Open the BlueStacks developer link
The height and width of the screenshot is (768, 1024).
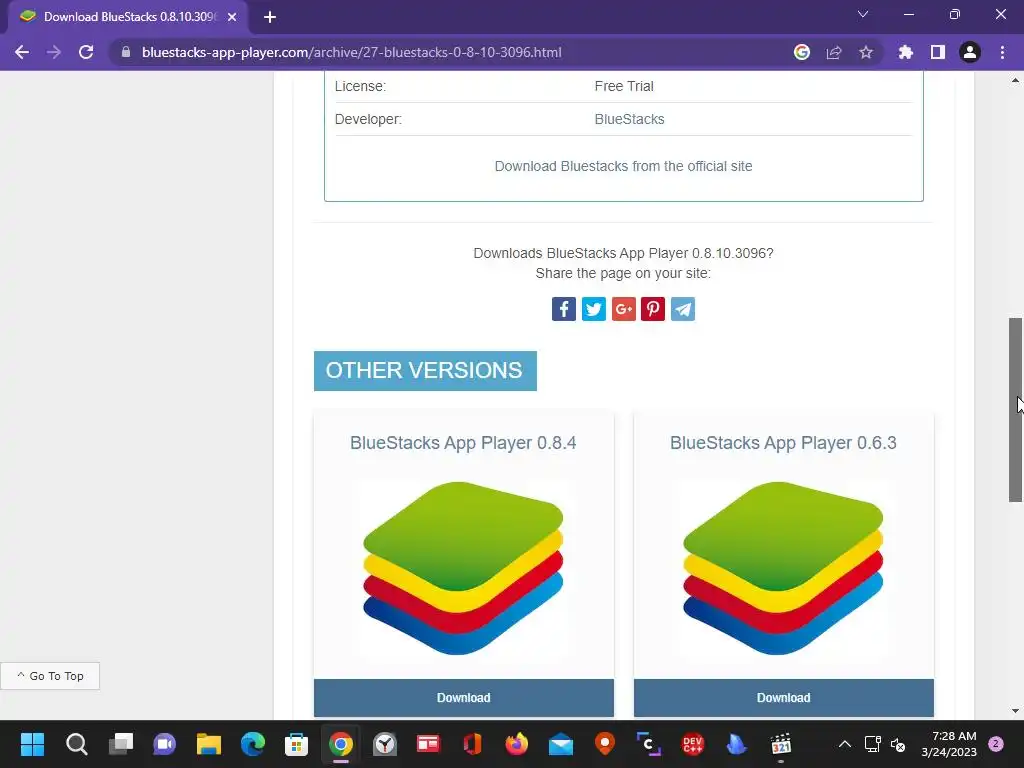tap(630, 120)
